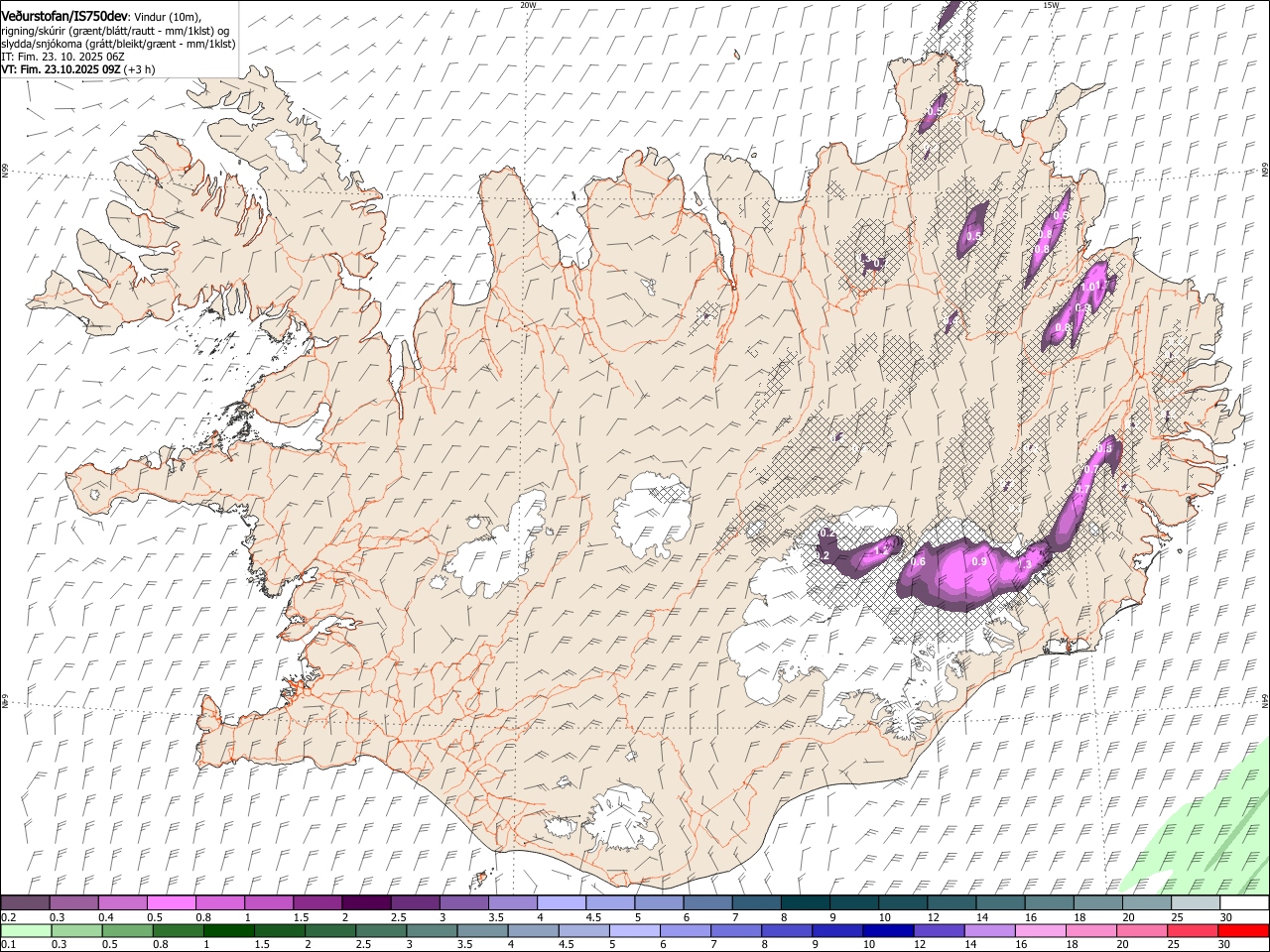Select the top-scale swatch between 18 and 20
1270x952 pixels.
pos(1098,903)
